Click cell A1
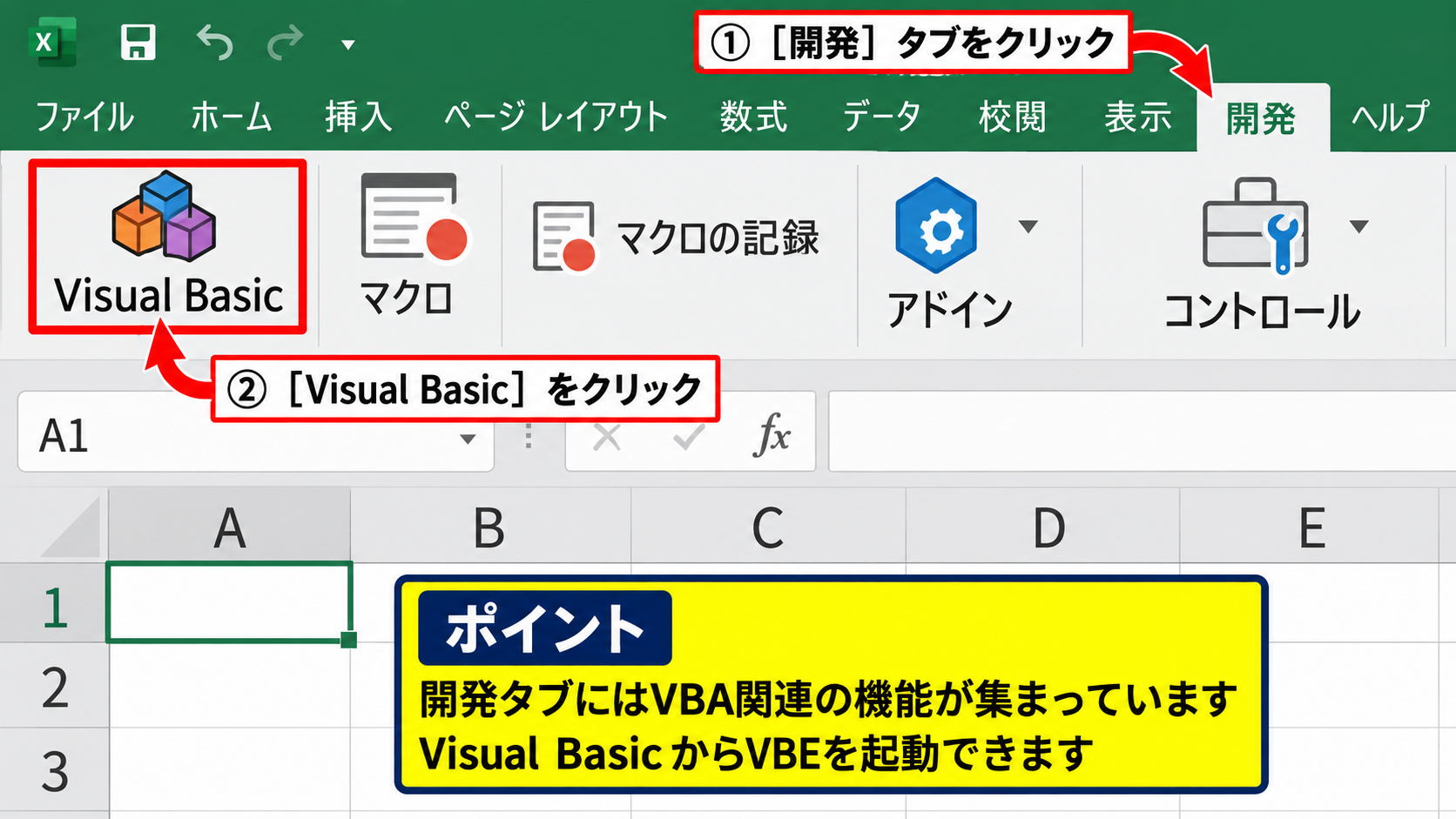The image size is (1456, 819). tap(229, 602)
